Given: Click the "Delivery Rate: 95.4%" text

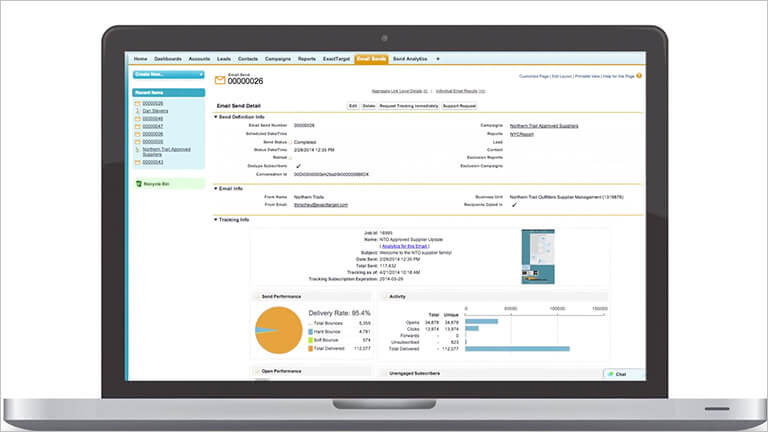Looking at the screenshot, I should pyautogui.click(x=339, y=313).
